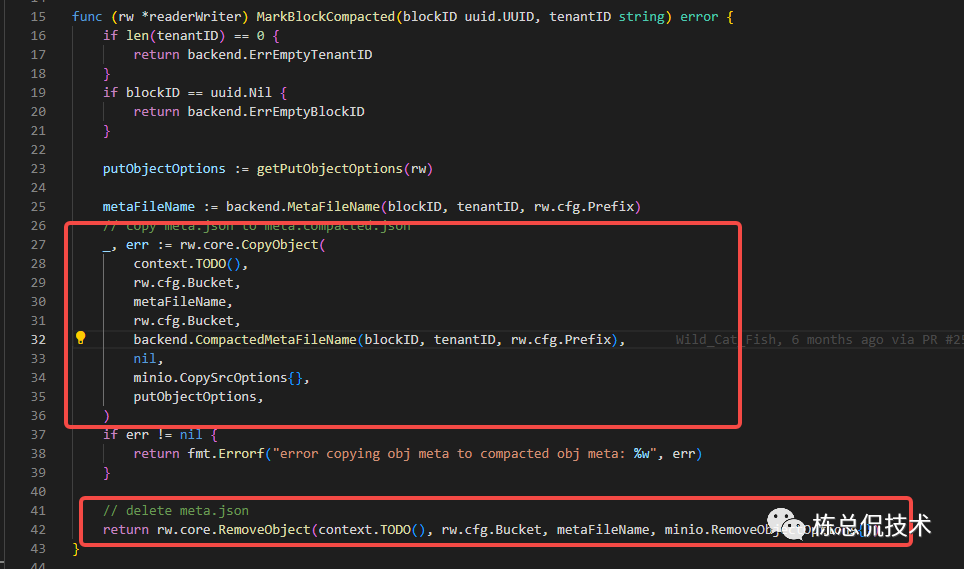Screen dimensions: 964x569
Task: Click the lightbulb quick-fix icon on line 32
Action: pyautogui.click(x=81, y=337)
